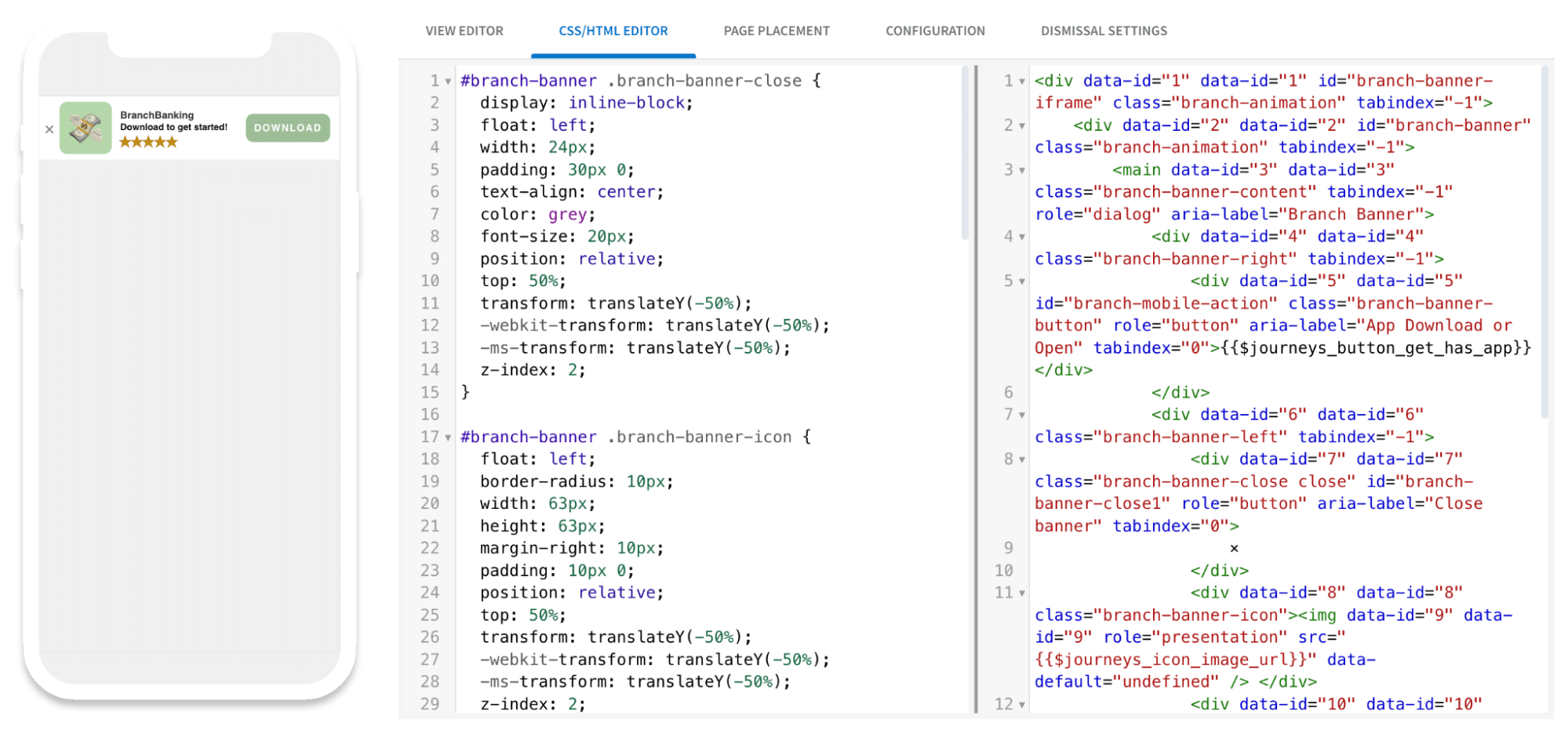
Task: Click line number 10 in the CSS editor
Action: (x=430, y=281)
